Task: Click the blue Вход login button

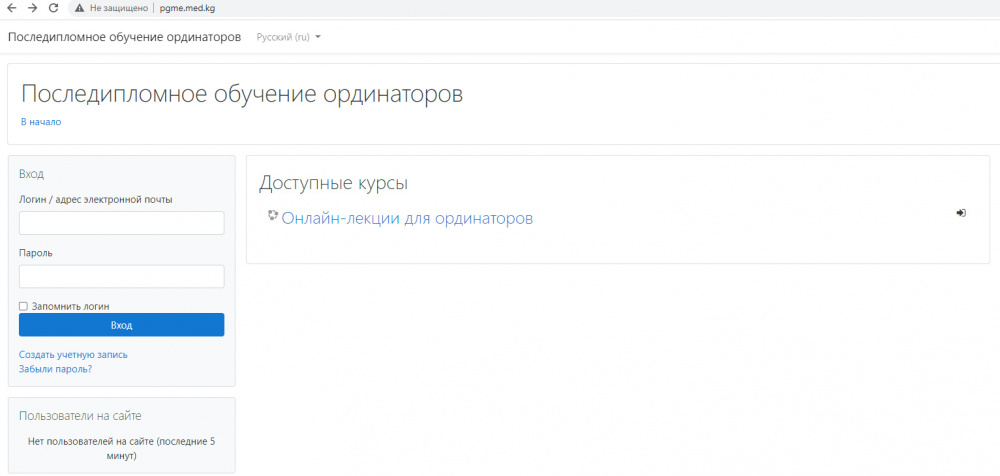Action: coord(122,325)
